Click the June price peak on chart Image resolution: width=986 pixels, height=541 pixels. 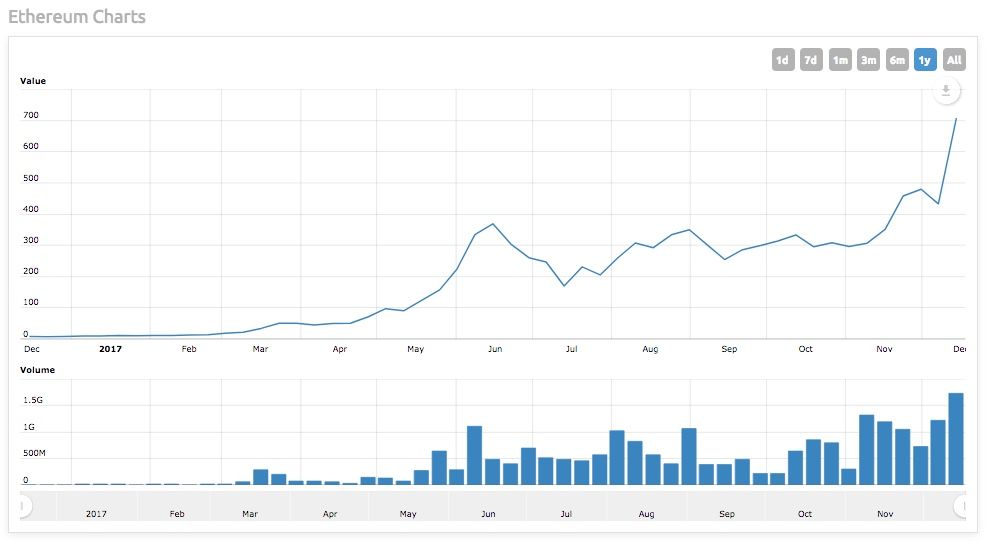coord(493,224)
